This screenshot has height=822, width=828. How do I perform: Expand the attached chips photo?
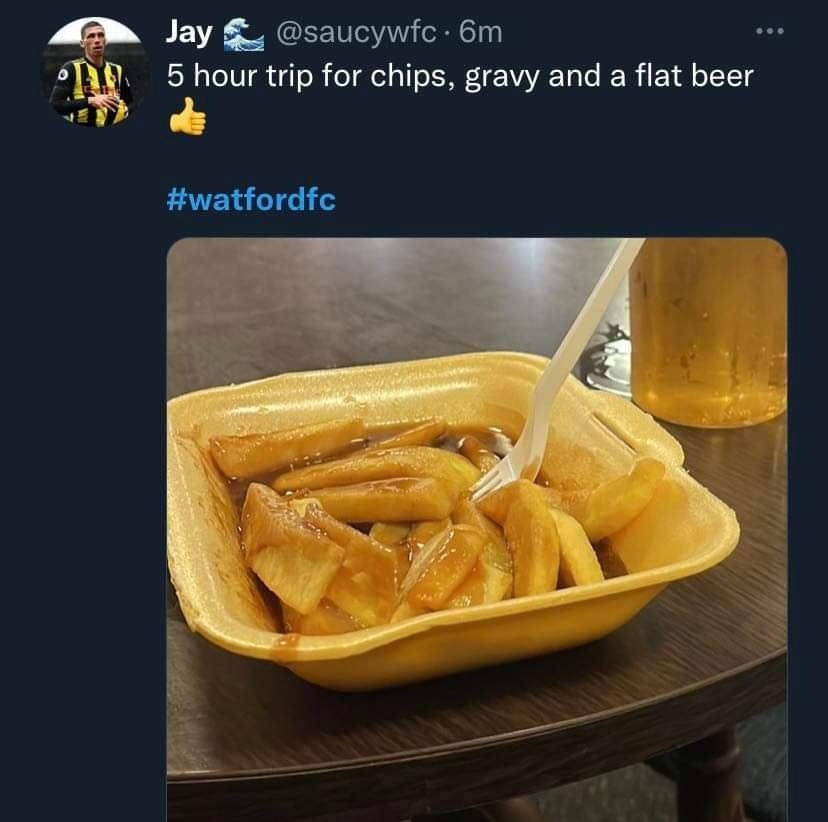click(477, 530)
